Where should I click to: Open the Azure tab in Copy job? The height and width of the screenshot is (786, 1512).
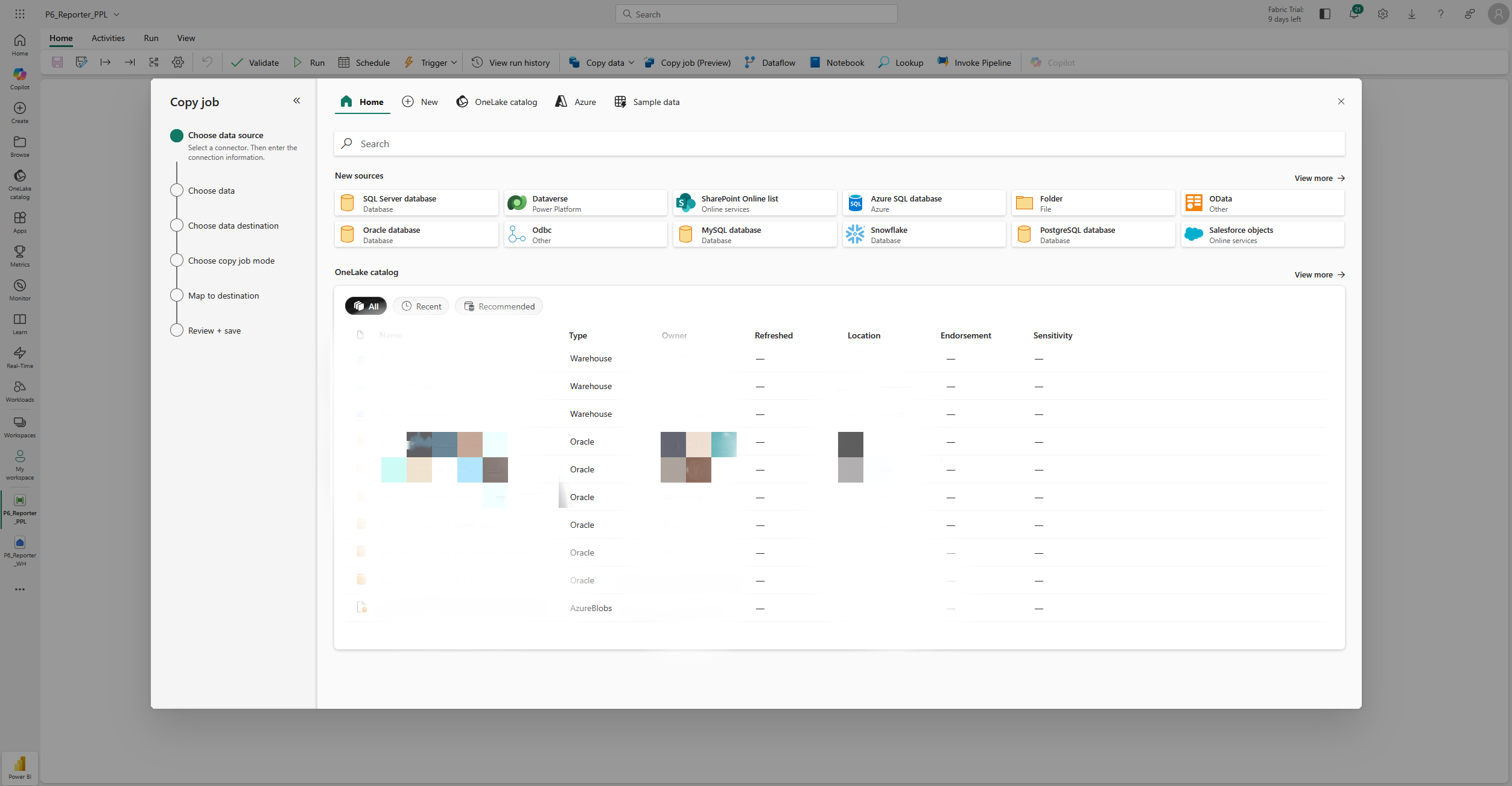pyautogui.click(x=574, y=101)
